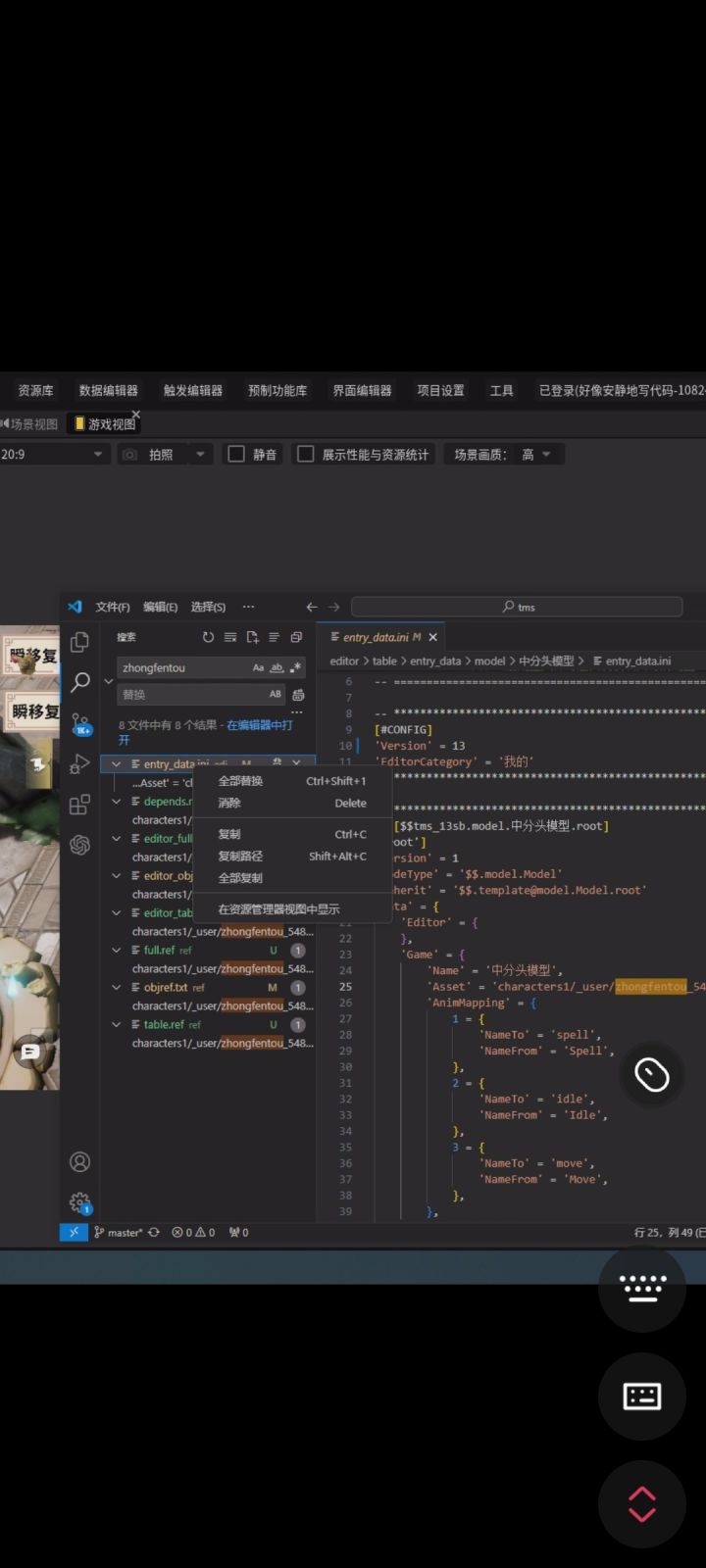Collapse the objref.txt search result
706x1568 pixels.
(x=117, y=988)
